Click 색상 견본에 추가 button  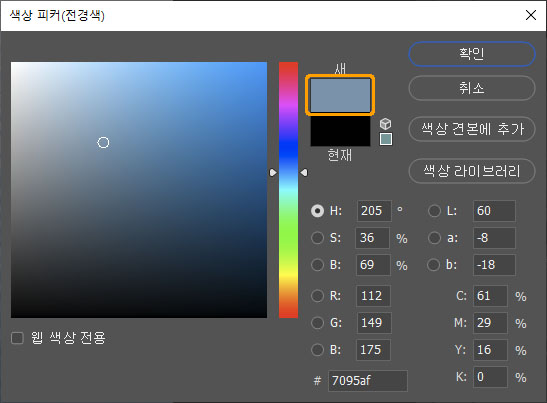coord(472,129)
